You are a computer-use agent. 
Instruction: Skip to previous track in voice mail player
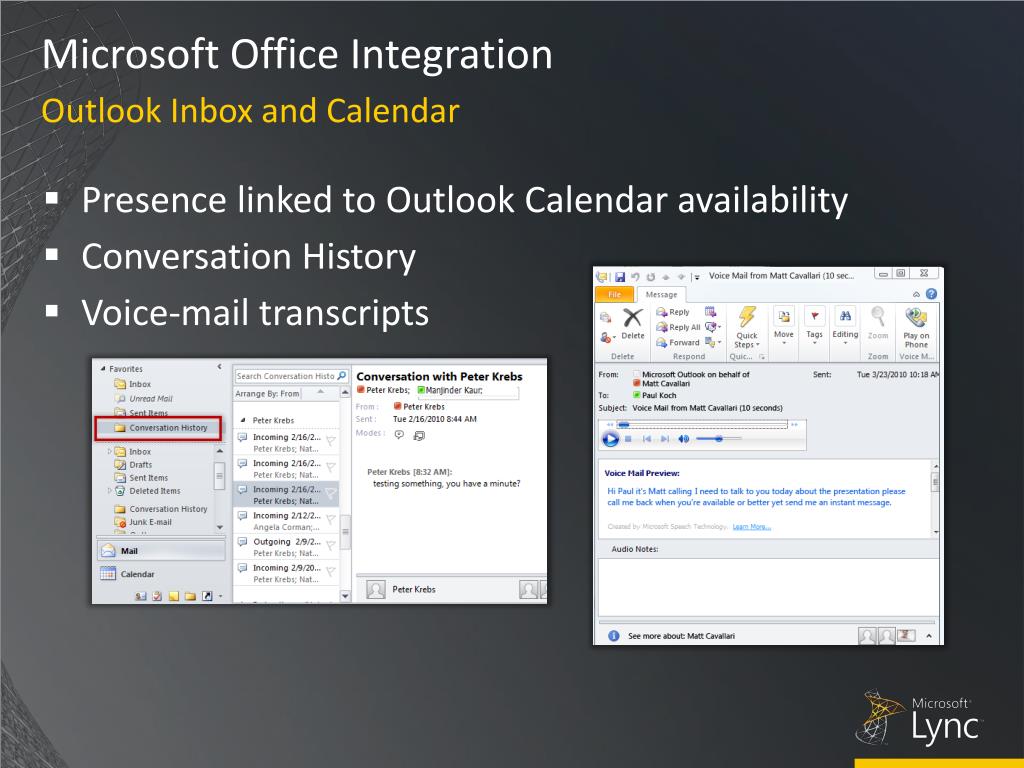(647, 439)
